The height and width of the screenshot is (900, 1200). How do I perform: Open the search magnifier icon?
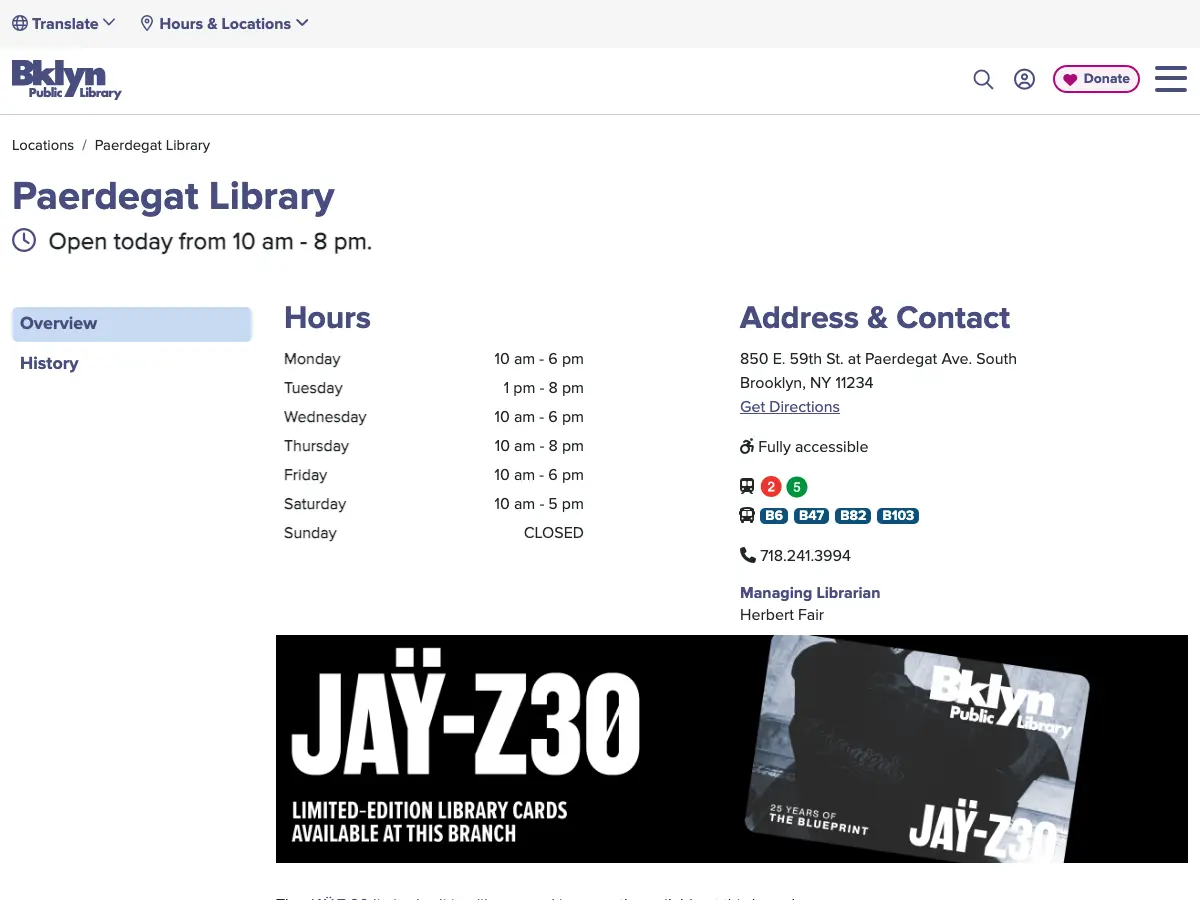[x=983, y=79]
